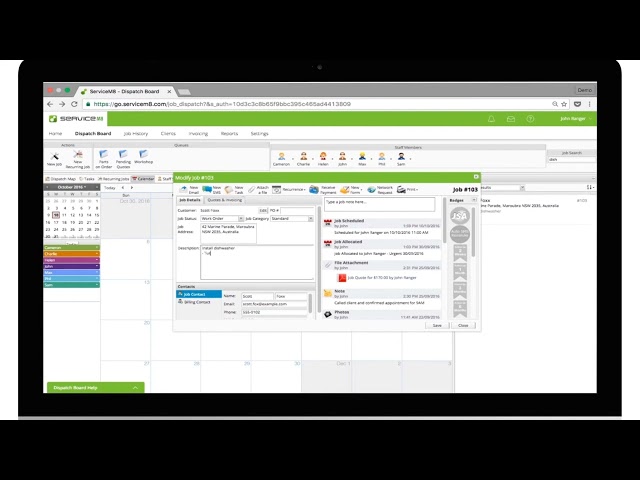Toggle Max's calendar color bar
Screen dimensions: 640x480
click(x=71, y=272)
